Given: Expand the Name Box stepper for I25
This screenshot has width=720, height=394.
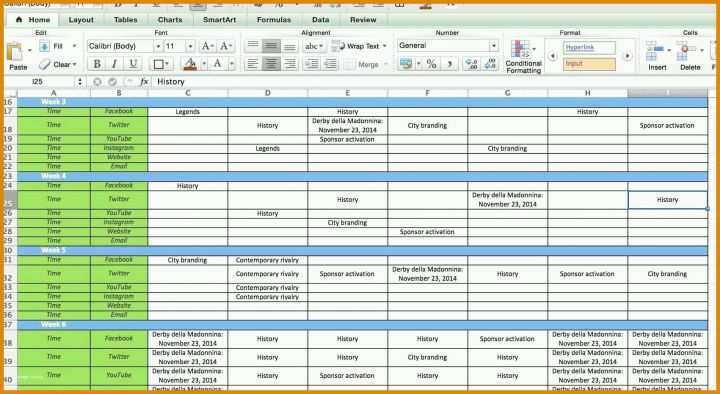Looking at the screenshot, I should tap(80, 82).
